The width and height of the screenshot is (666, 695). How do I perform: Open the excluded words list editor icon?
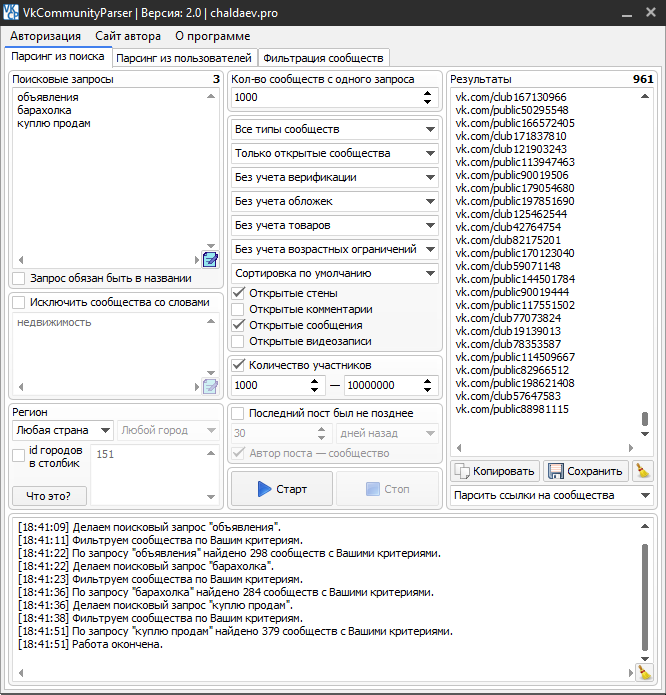tap(210, 386)
